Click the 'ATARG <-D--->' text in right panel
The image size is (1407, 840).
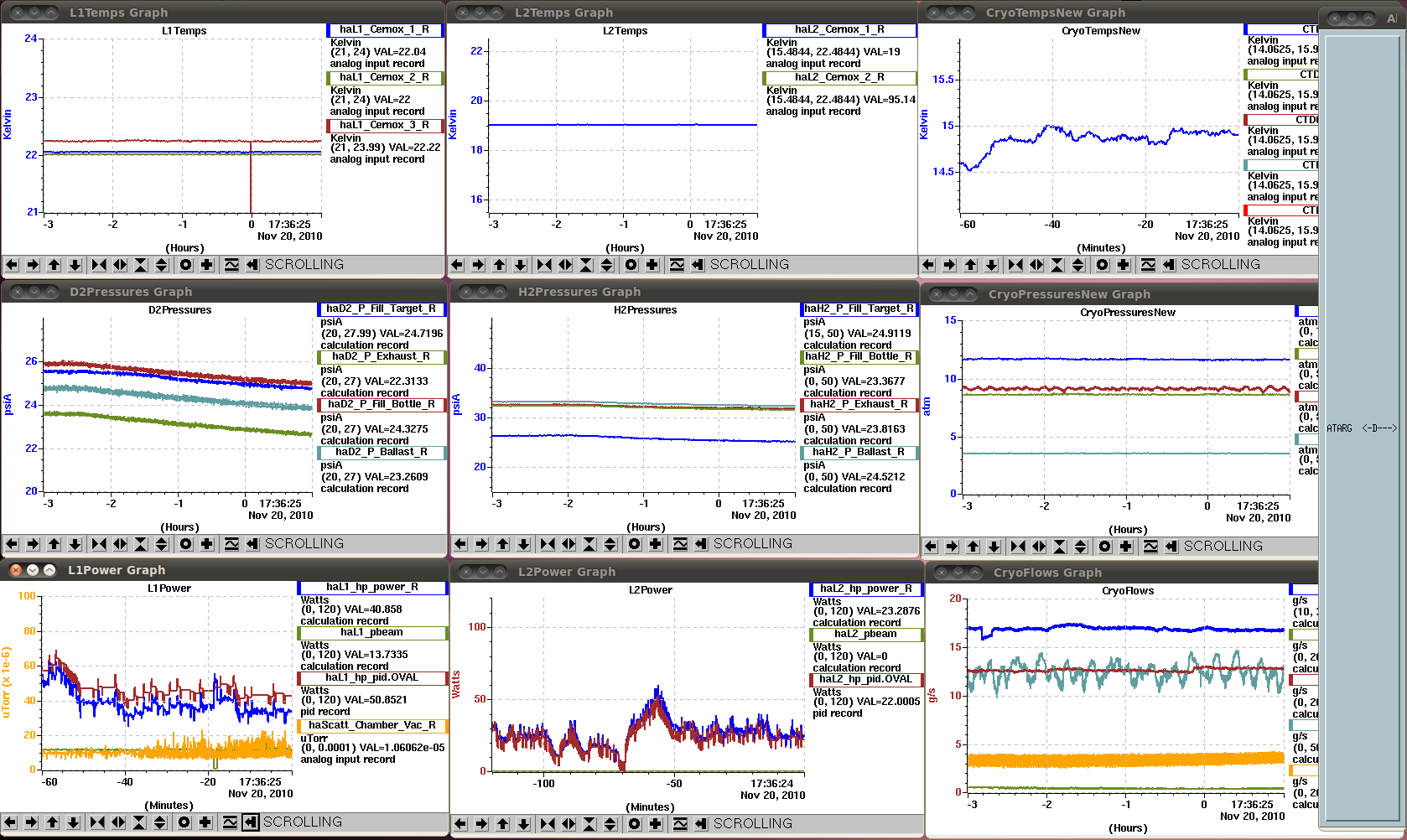pyautogui.click(x=1362, y=428)
